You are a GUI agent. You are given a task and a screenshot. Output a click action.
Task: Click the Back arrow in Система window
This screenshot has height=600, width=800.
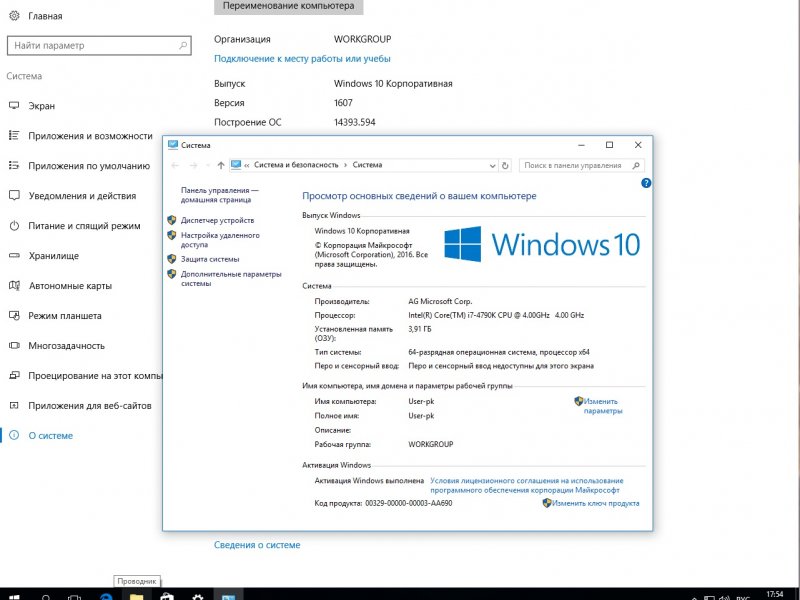point(175,165)
